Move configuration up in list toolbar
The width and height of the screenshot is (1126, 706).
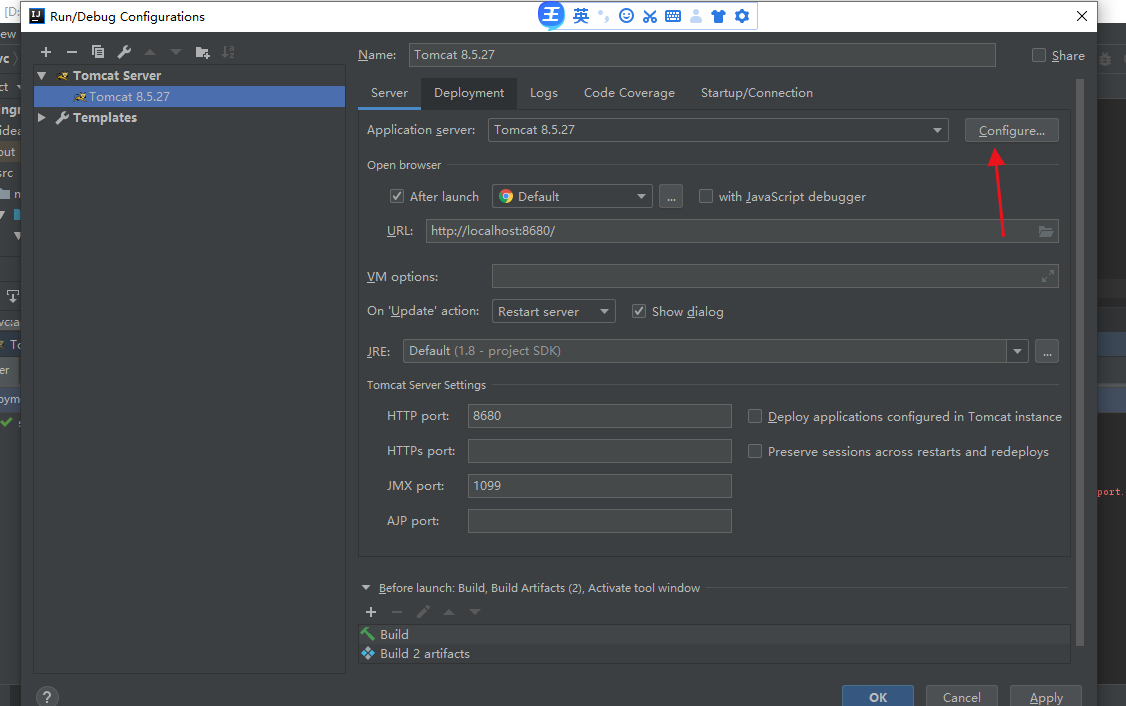point(150,52)
